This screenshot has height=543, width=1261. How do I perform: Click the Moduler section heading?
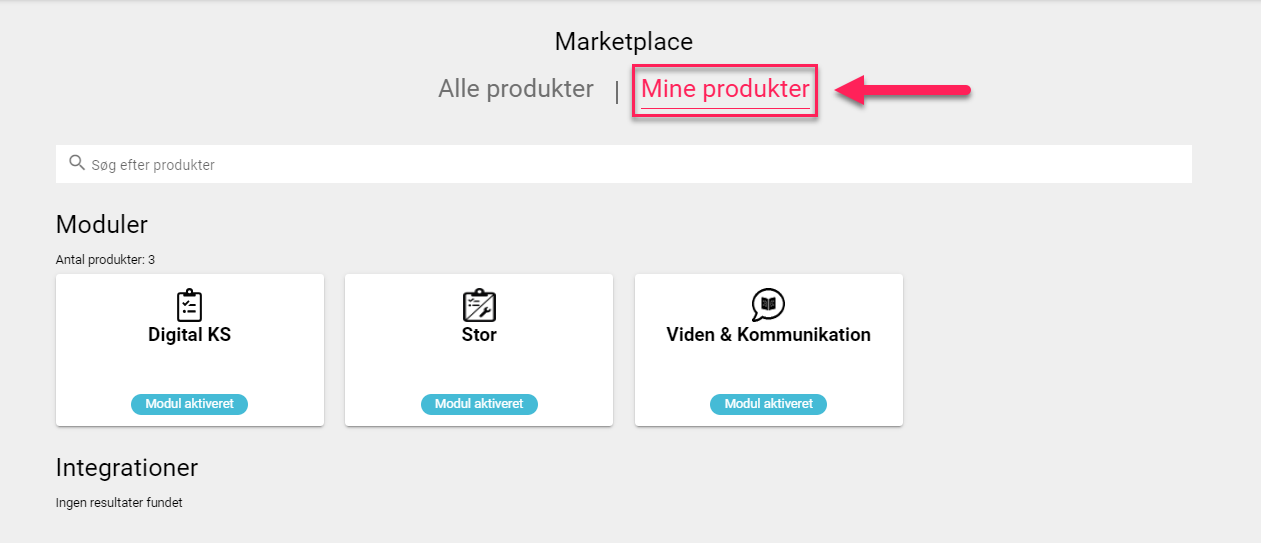(102, 224)
